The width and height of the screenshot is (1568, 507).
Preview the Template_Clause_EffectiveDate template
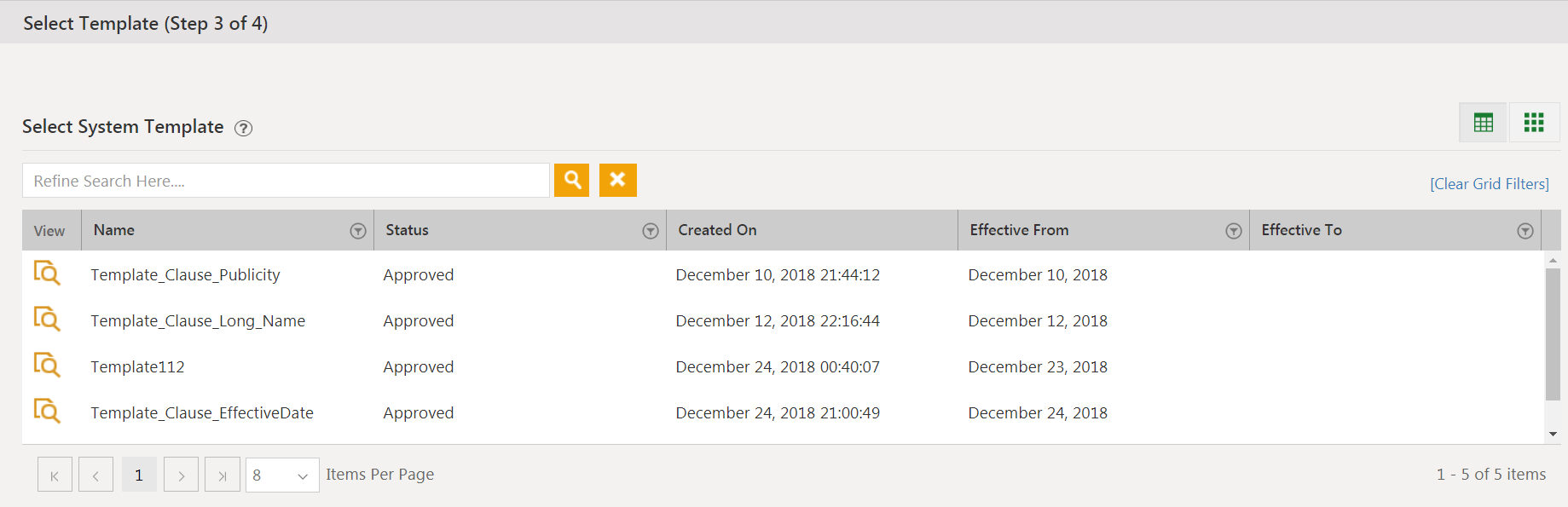[x=47, y=412]
